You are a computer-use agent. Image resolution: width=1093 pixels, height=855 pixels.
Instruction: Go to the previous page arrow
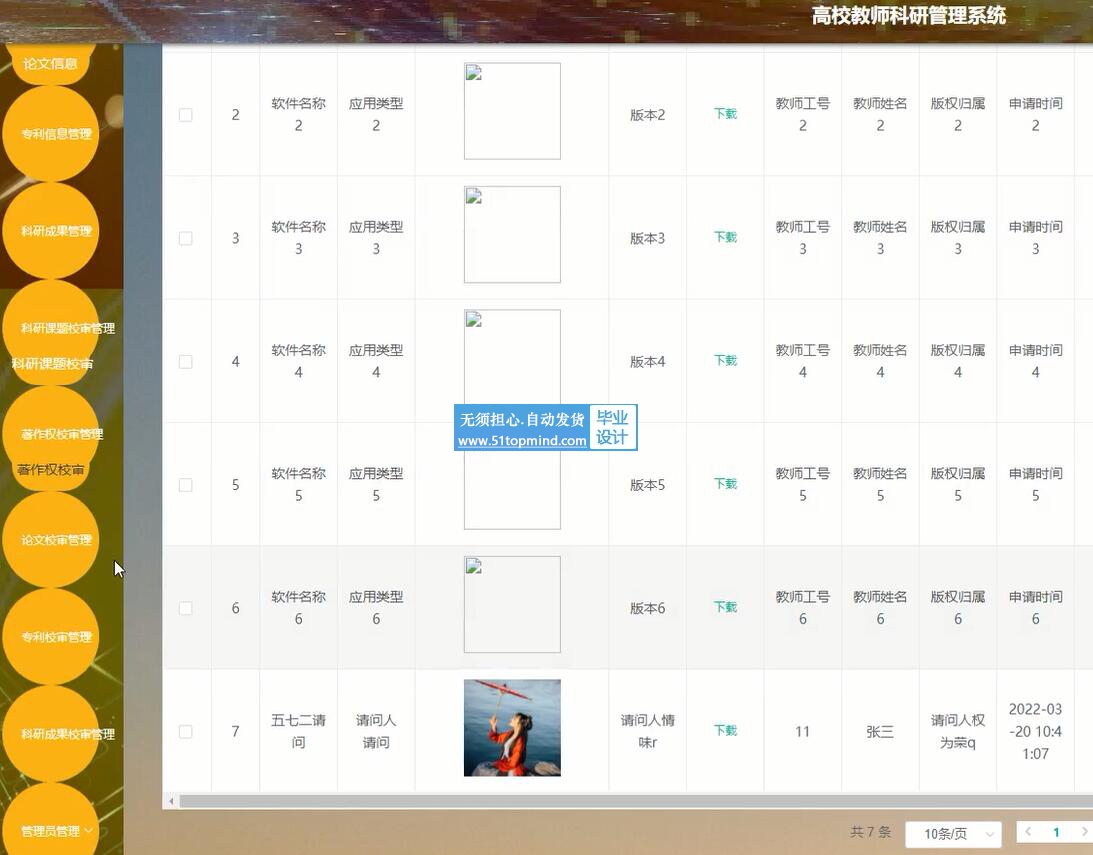1028,831
